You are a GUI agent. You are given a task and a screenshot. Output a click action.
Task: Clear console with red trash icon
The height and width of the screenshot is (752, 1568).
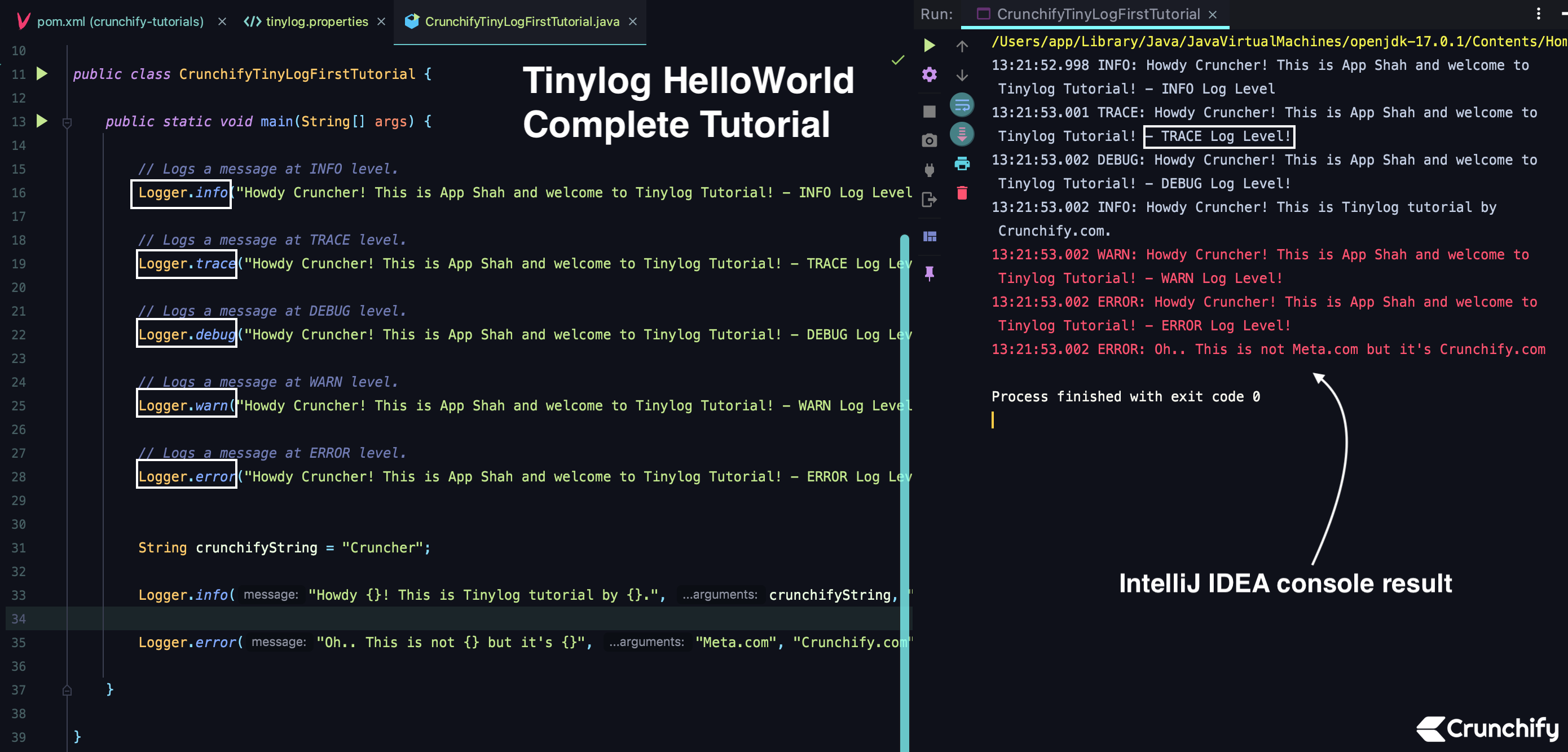(962, 193)
